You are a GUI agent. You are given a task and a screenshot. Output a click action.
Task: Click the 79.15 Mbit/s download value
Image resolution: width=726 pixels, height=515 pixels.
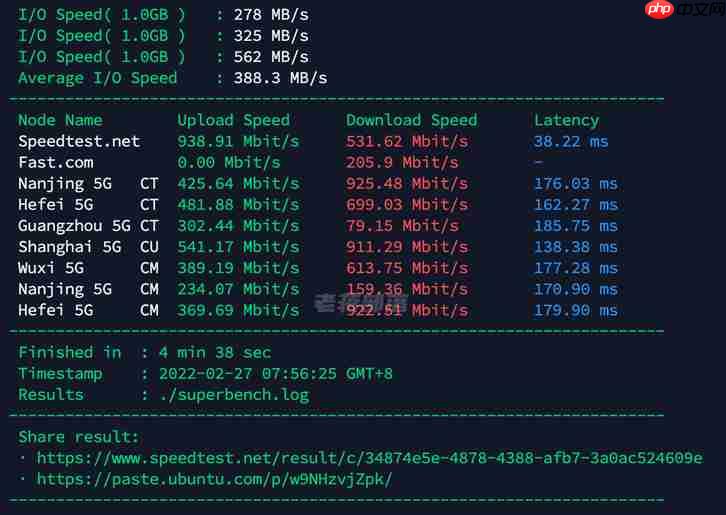[402, 226]
